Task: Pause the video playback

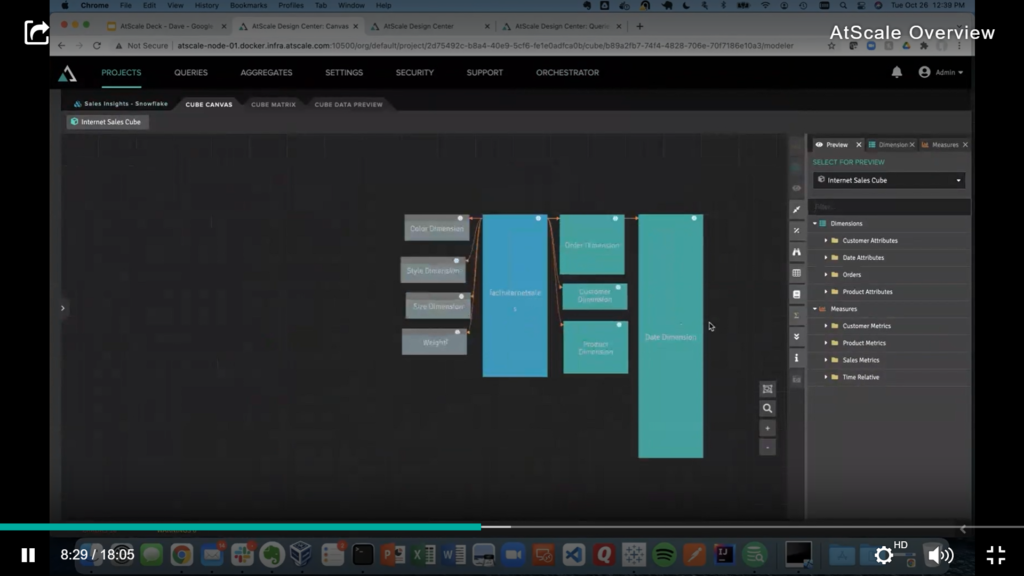Action: tap(28, 555)
